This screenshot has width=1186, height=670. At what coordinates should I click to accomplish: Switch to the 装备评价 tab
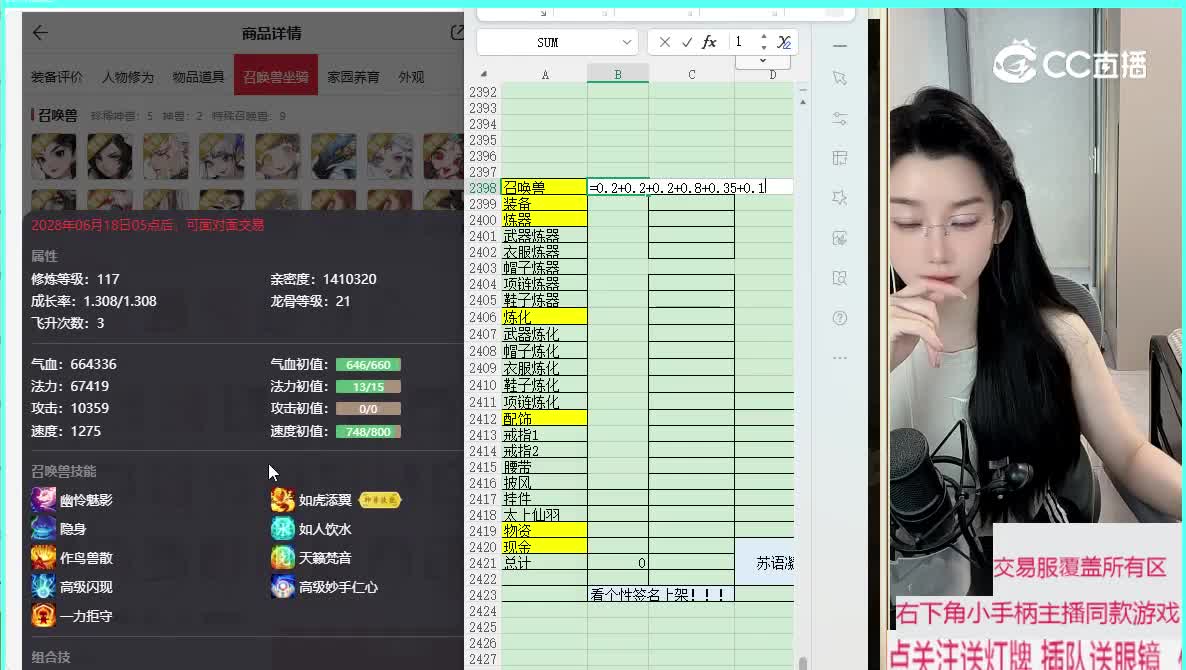[57, 76]
